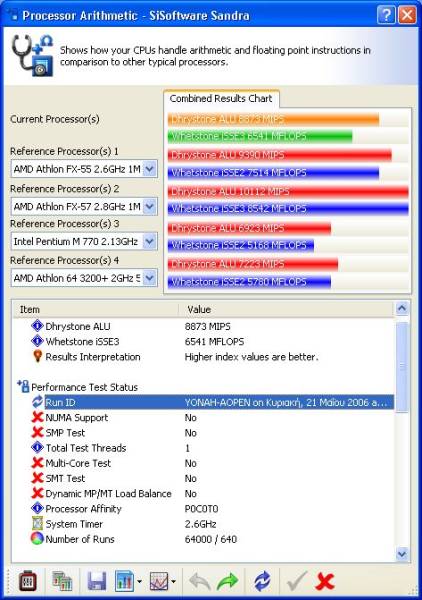This screenshot has width=422, height=600.
Task: Click the blue refresh arrows in toolbar
Action: pyautogui.click(x=262, y=581)
